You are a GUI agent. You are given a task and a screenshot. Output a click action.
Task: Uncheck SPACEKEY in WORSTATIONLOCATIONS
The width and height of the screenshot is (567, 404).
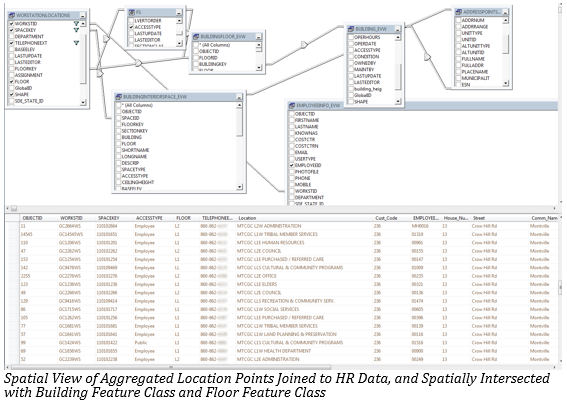[12, 30]
